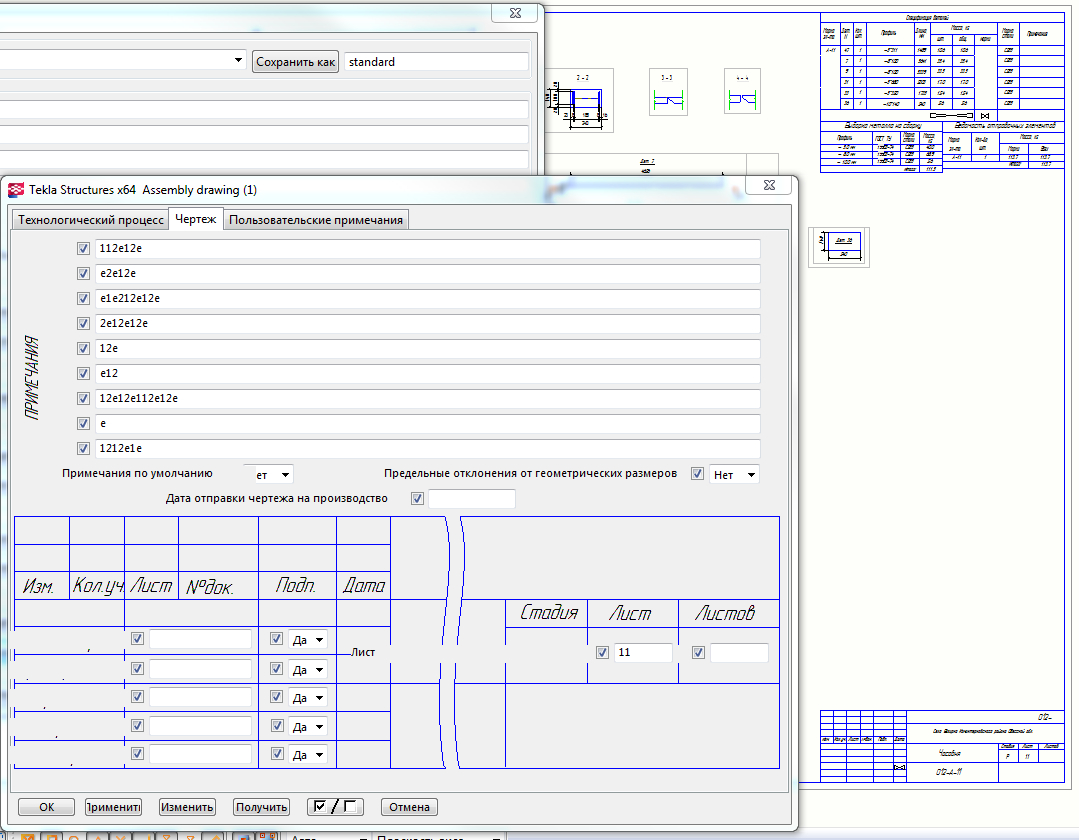The width and height of the screenshot is (1079, 840).
Task: Click the "standard" name input field
Action: [435, 62]
